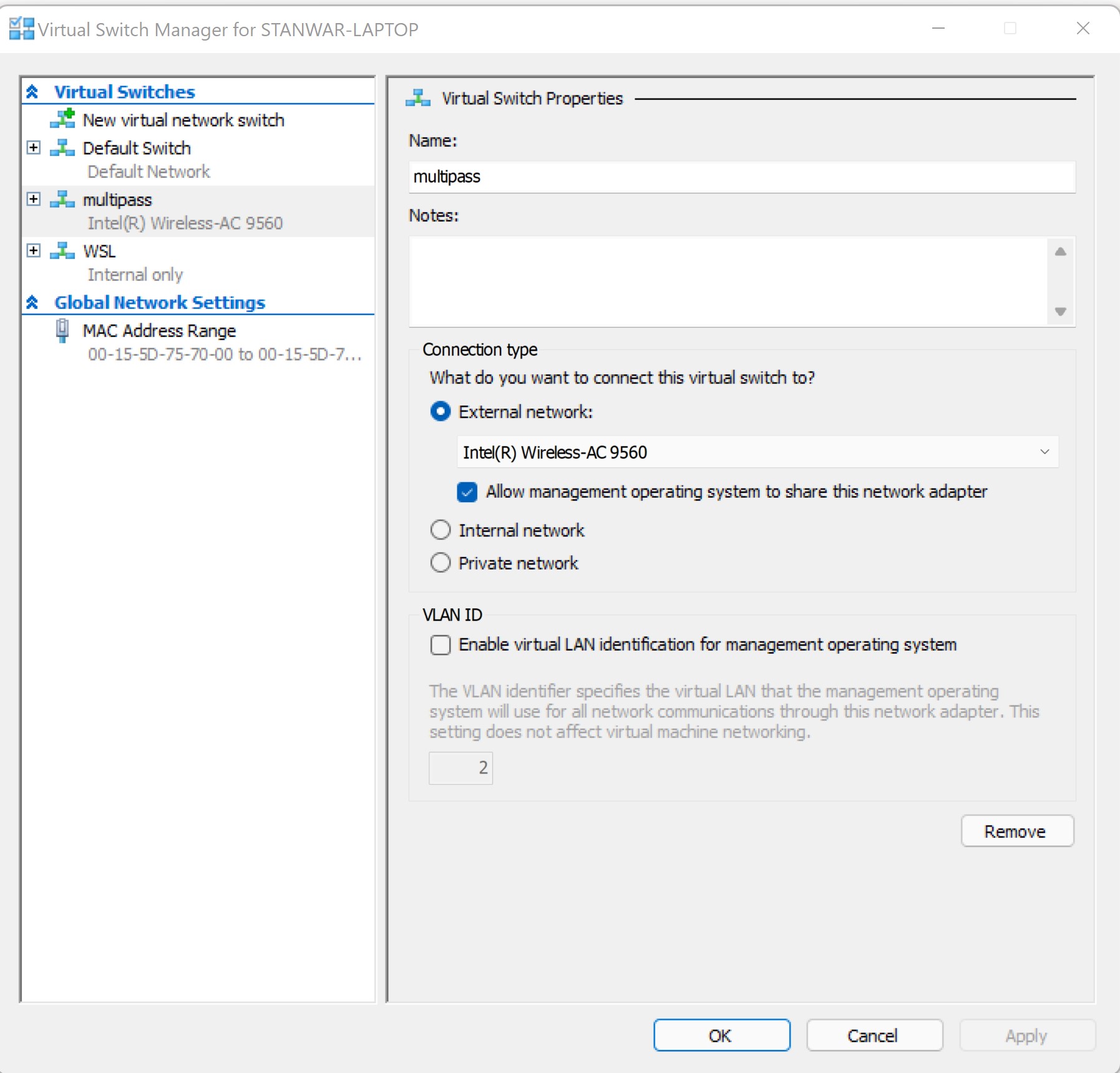Click into the Name field containing multipass
The width and height of the screenshot is (1120, 1073).
tap(742, 177)
